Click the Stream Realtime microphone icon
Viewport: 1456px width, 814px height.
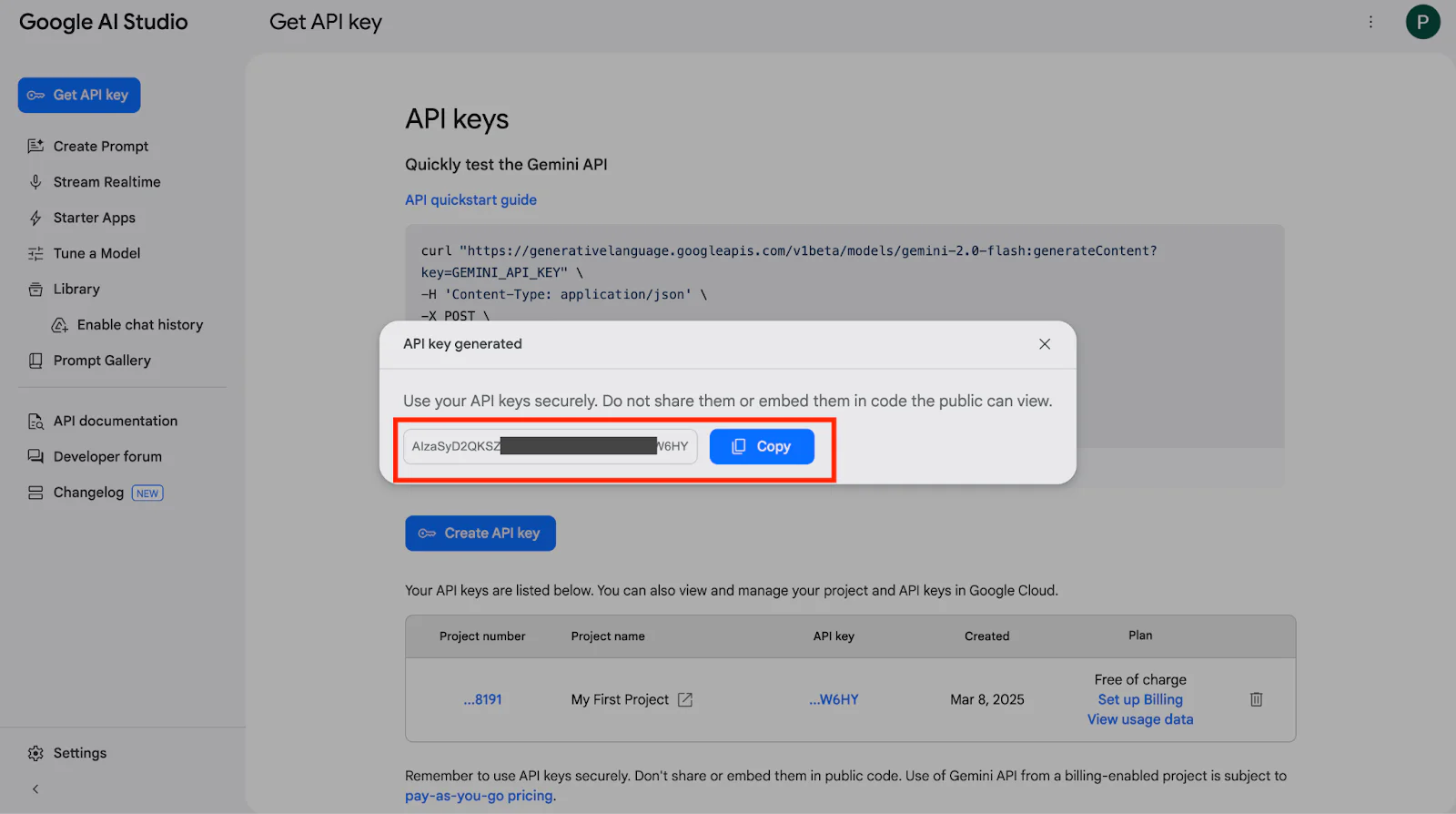35,182
